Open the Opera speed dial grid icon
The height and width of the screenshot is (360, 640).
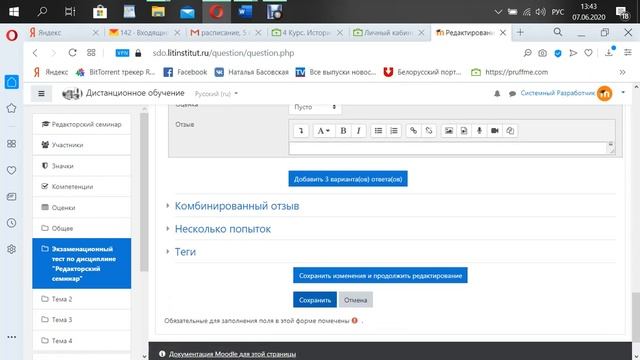pos(91,53)
